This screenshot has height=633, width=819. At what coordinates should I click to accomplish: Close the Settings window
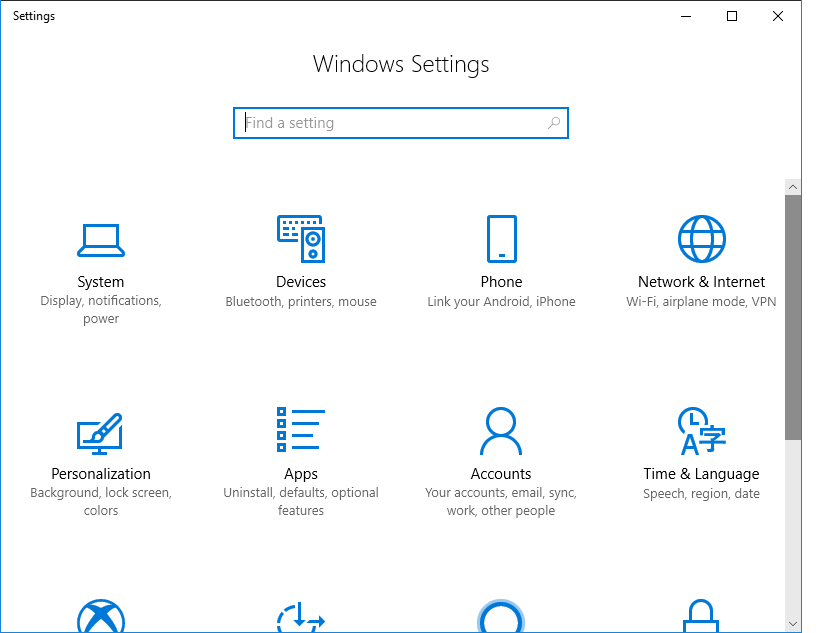[778, 16]
